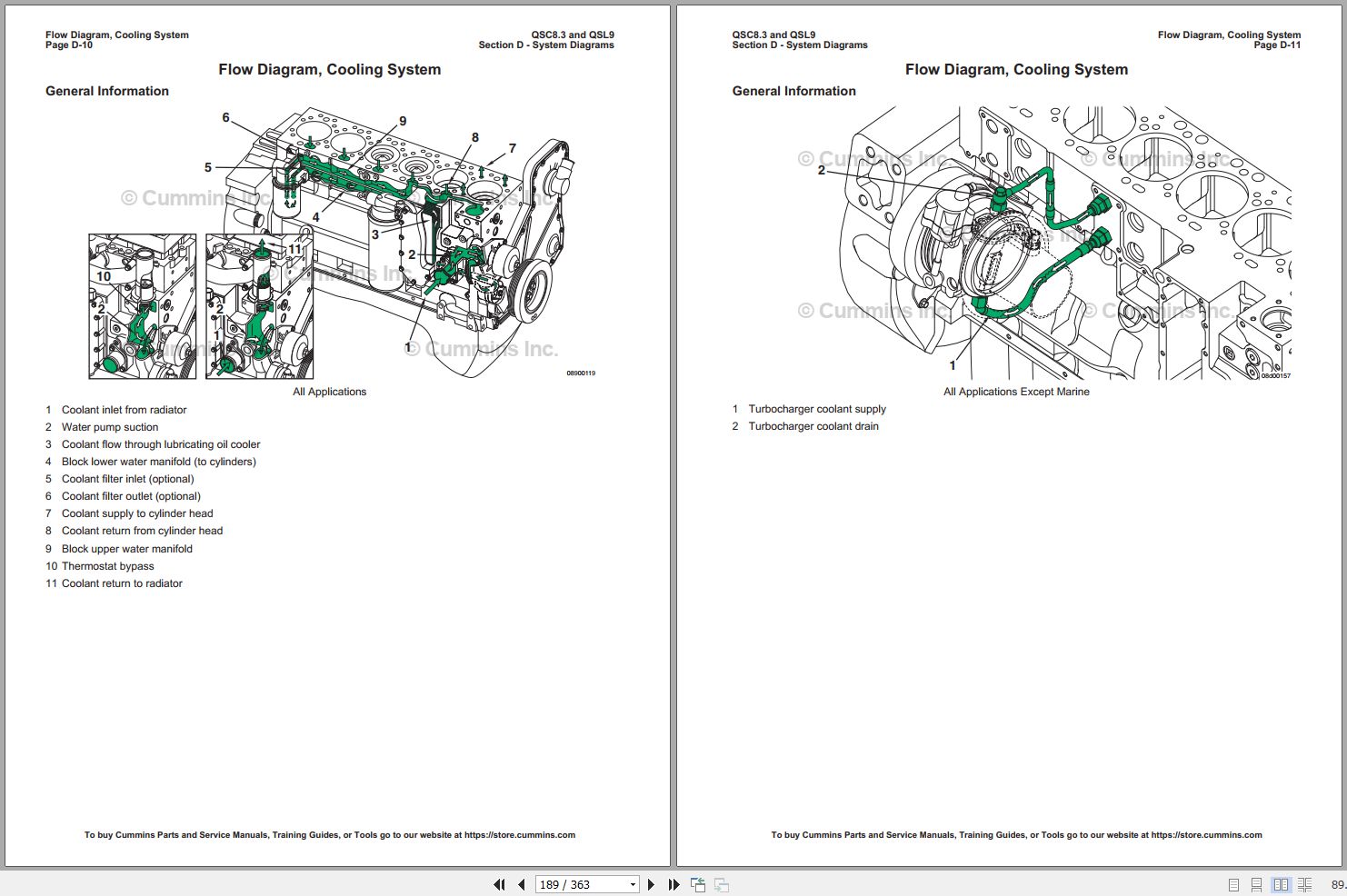Select two-page facing layout

(x=1281, y=884)
